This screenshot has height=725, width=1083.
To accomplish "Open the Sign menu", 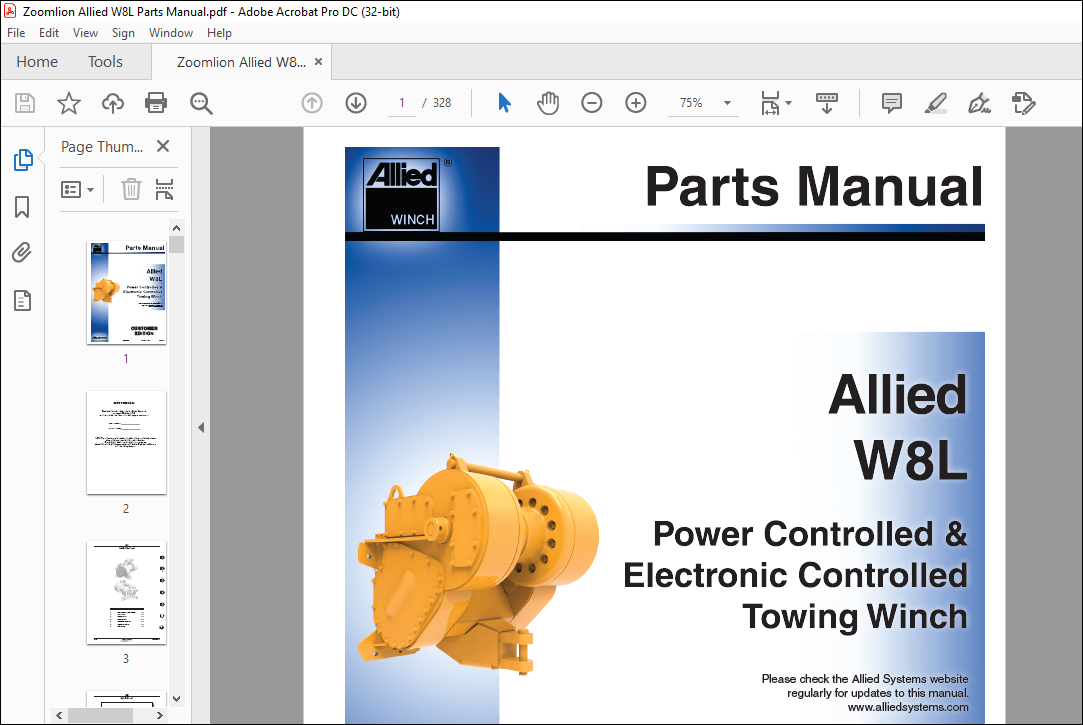I will (124, 32).
